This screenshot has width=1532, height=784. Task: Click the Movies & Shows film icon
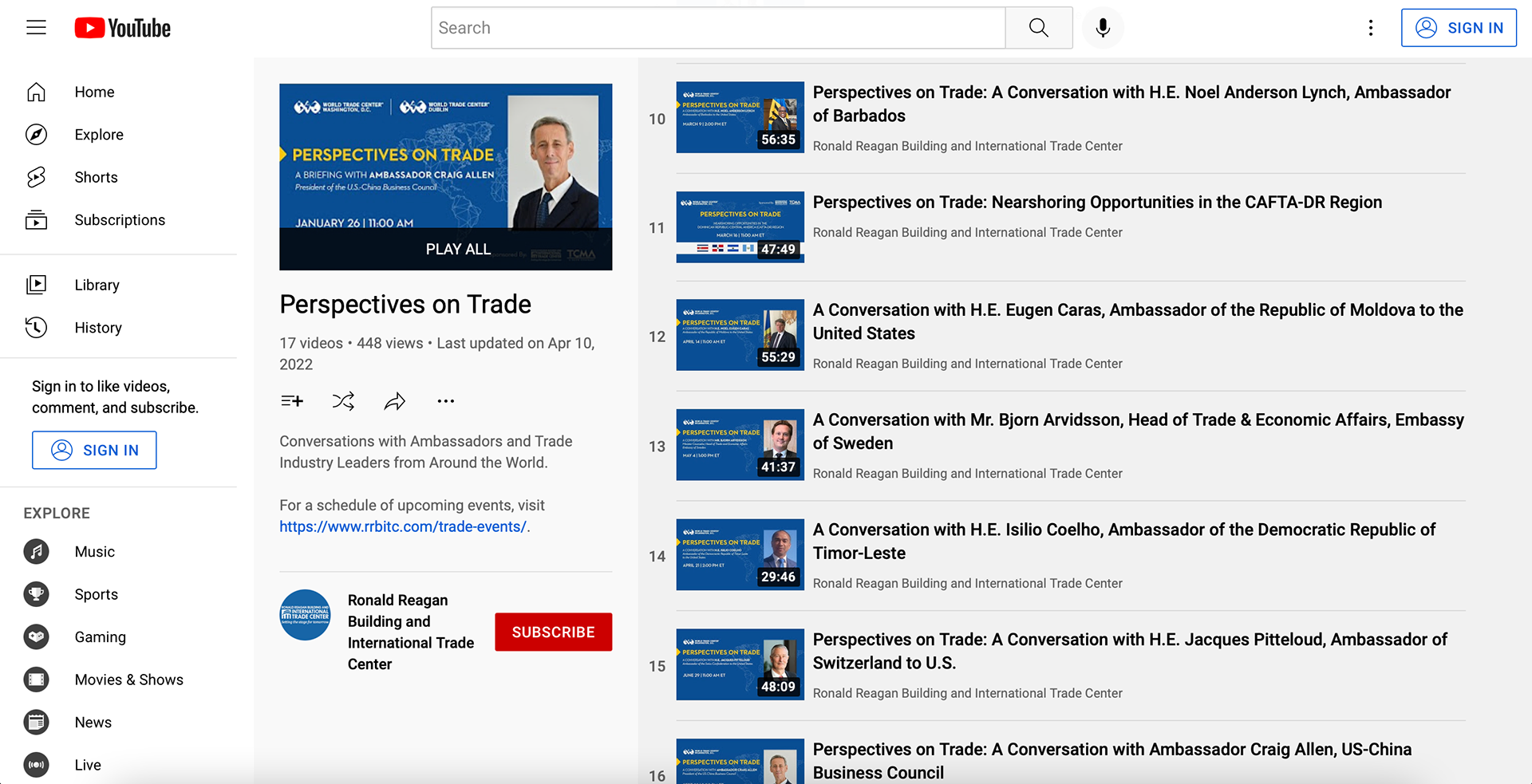point(36,680)
